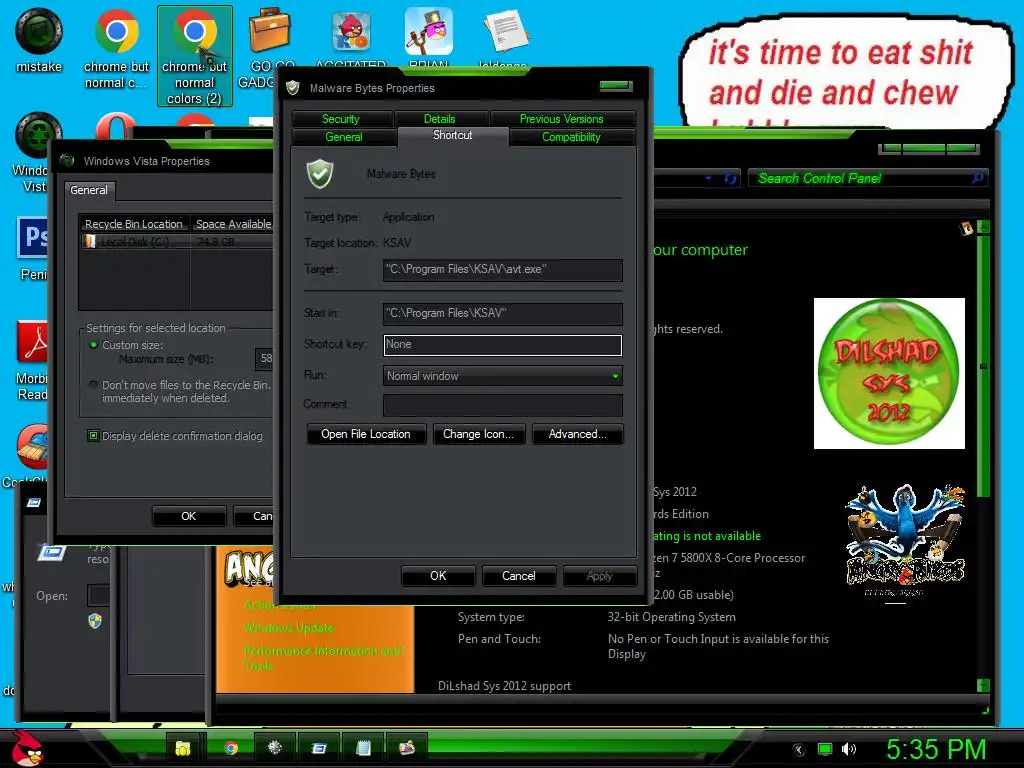The width and height of the screenshot is (1024, 768).
Task: Click the Shortcut key field
Action: [502, 345]
